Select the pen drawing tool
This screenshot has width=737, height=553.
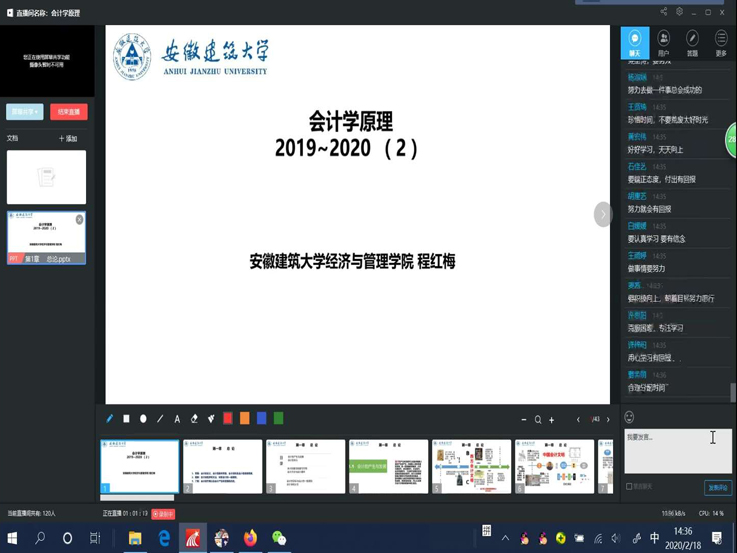pos(110,419)
